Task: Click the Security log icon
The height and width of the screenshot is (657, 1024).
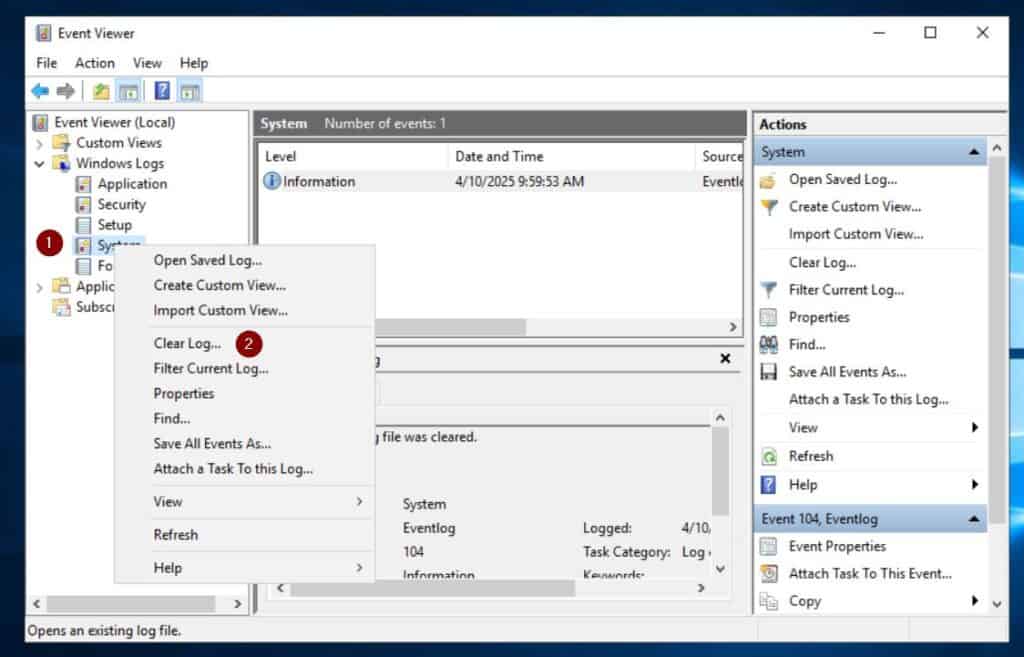Action: [84, 204]
